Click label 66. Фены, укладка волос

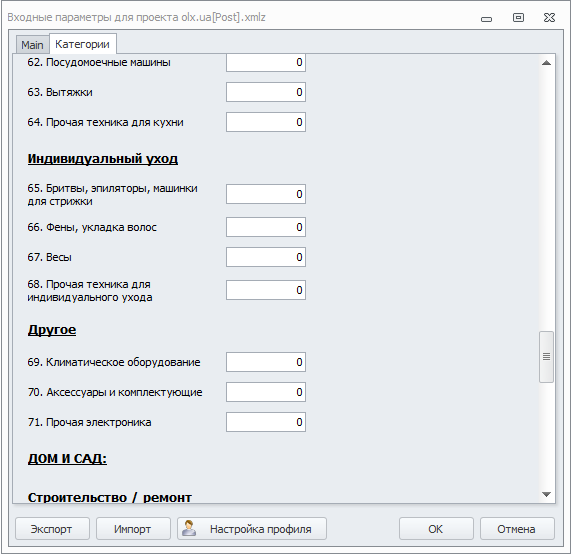[x=92, y=227]
